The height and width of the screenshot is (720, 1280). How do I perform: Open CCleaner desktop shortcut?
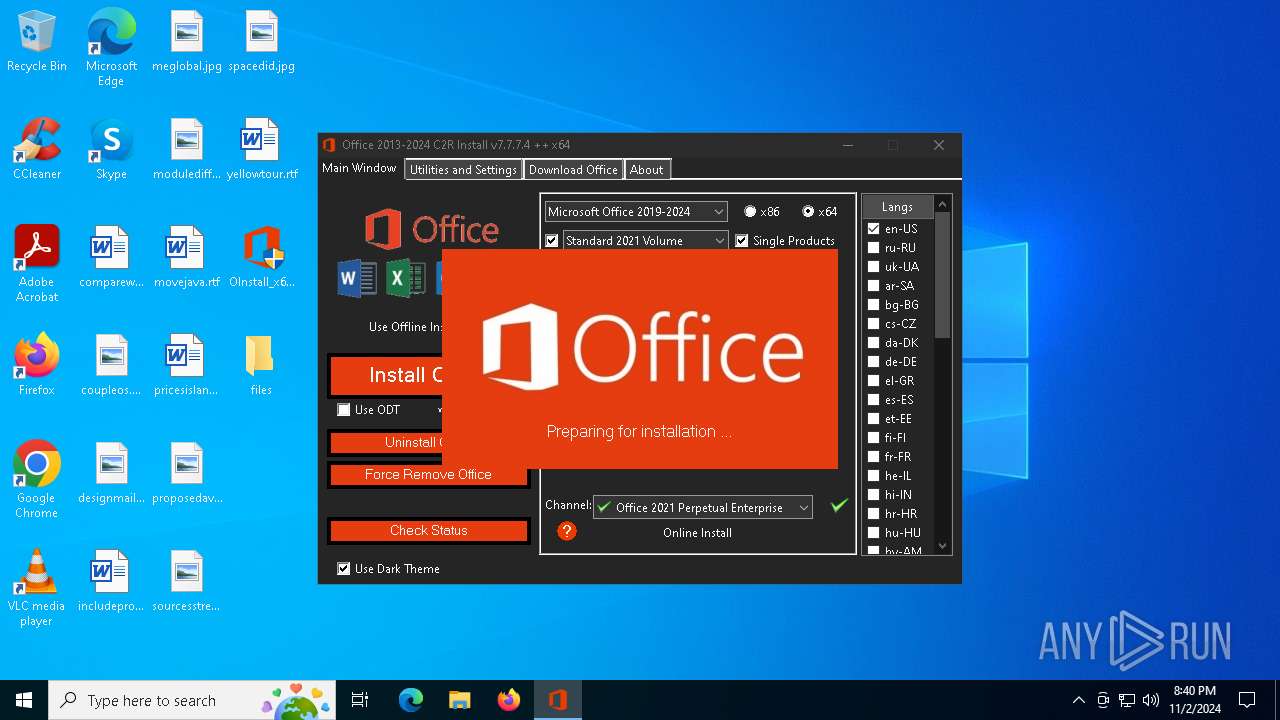[x=37, y=149]
